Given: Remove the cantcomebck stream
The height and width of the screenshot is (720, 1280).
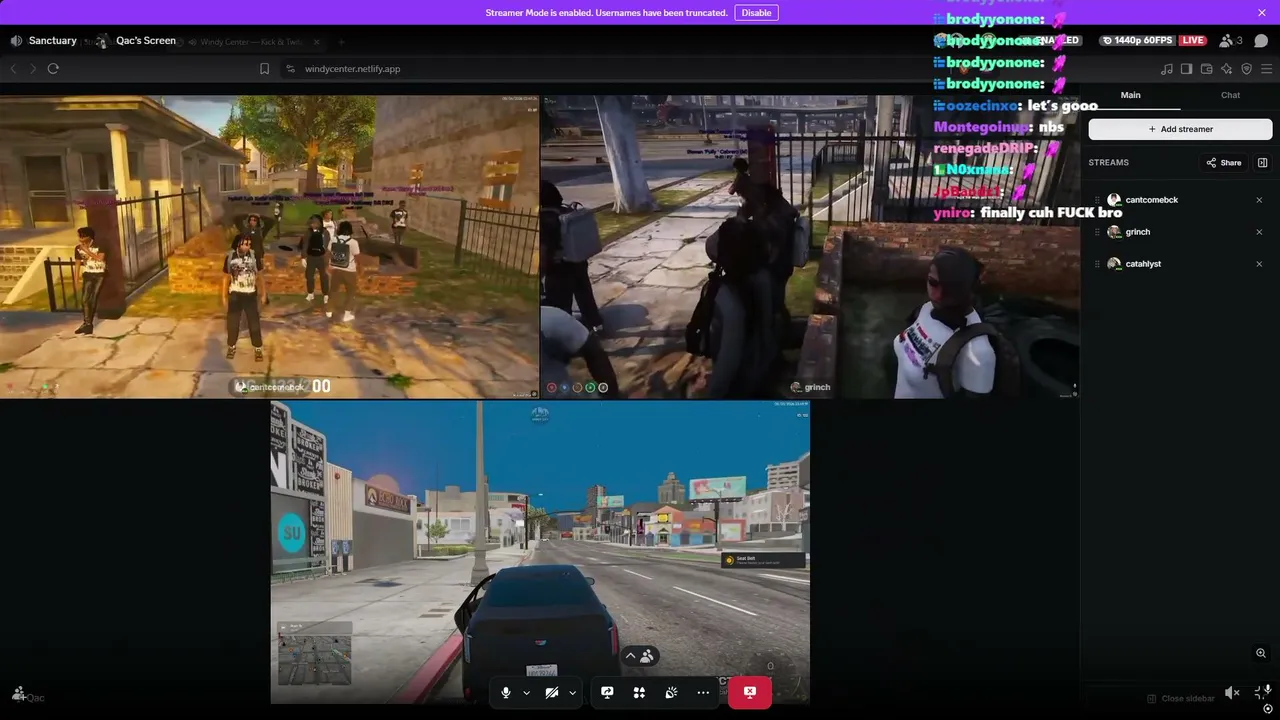Looking at the screenshot, I should click(x=1259, y=200).
